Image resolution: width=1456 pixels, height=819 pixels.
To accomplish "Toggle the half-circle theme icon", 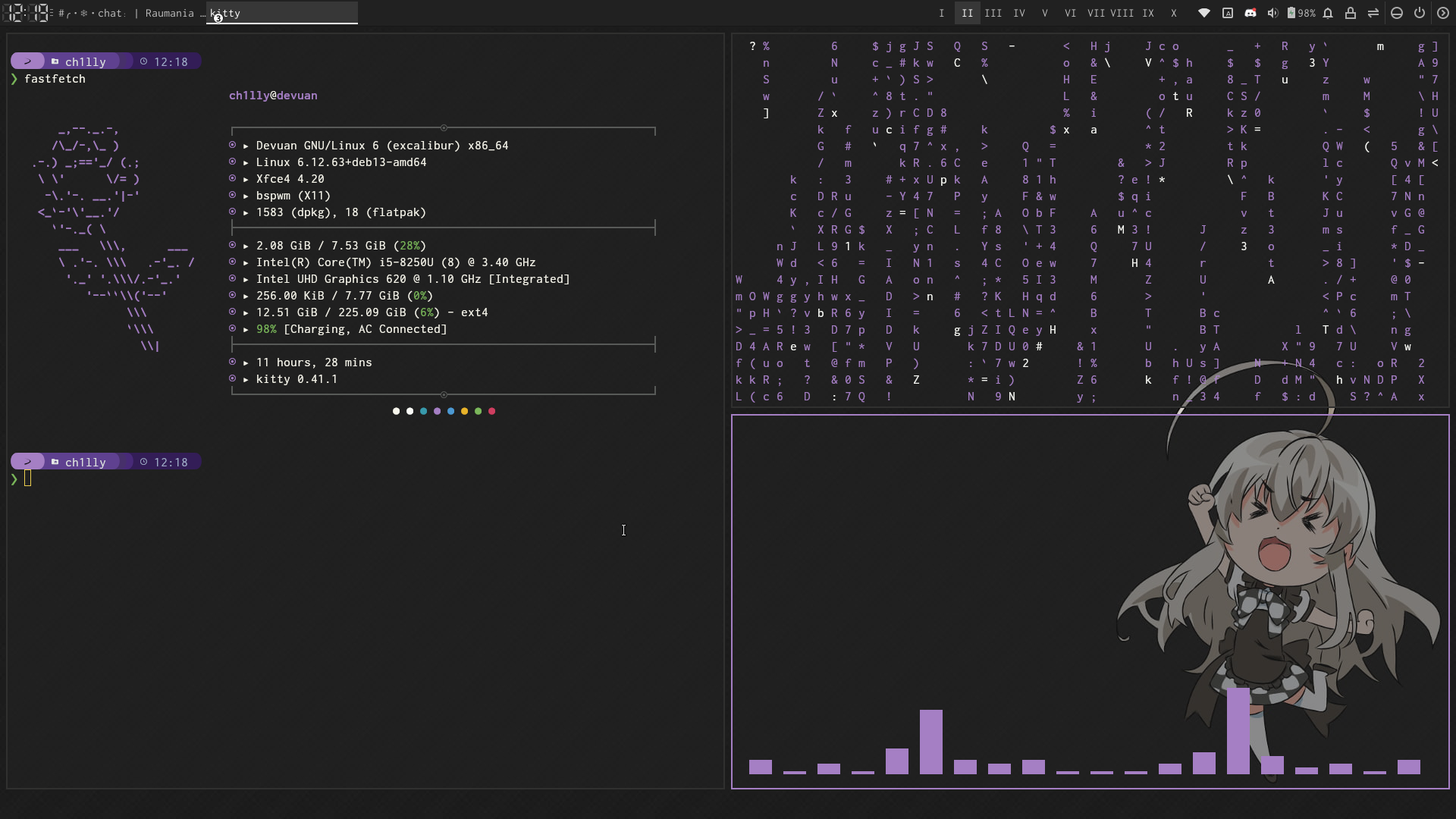I will (x=1397, y=13).
